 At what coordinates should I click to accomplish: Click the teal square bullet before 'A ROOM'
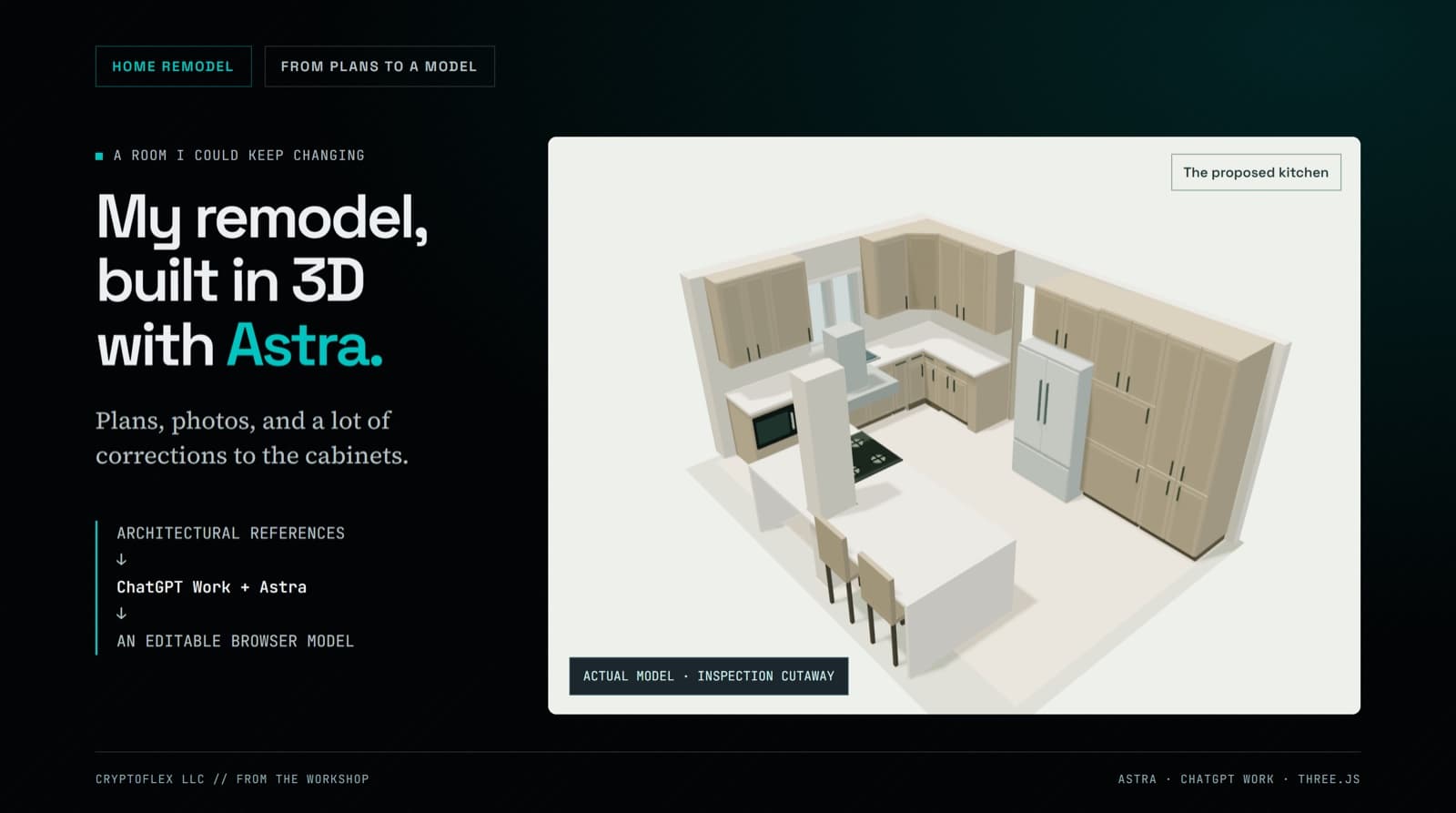coord(99,156)
